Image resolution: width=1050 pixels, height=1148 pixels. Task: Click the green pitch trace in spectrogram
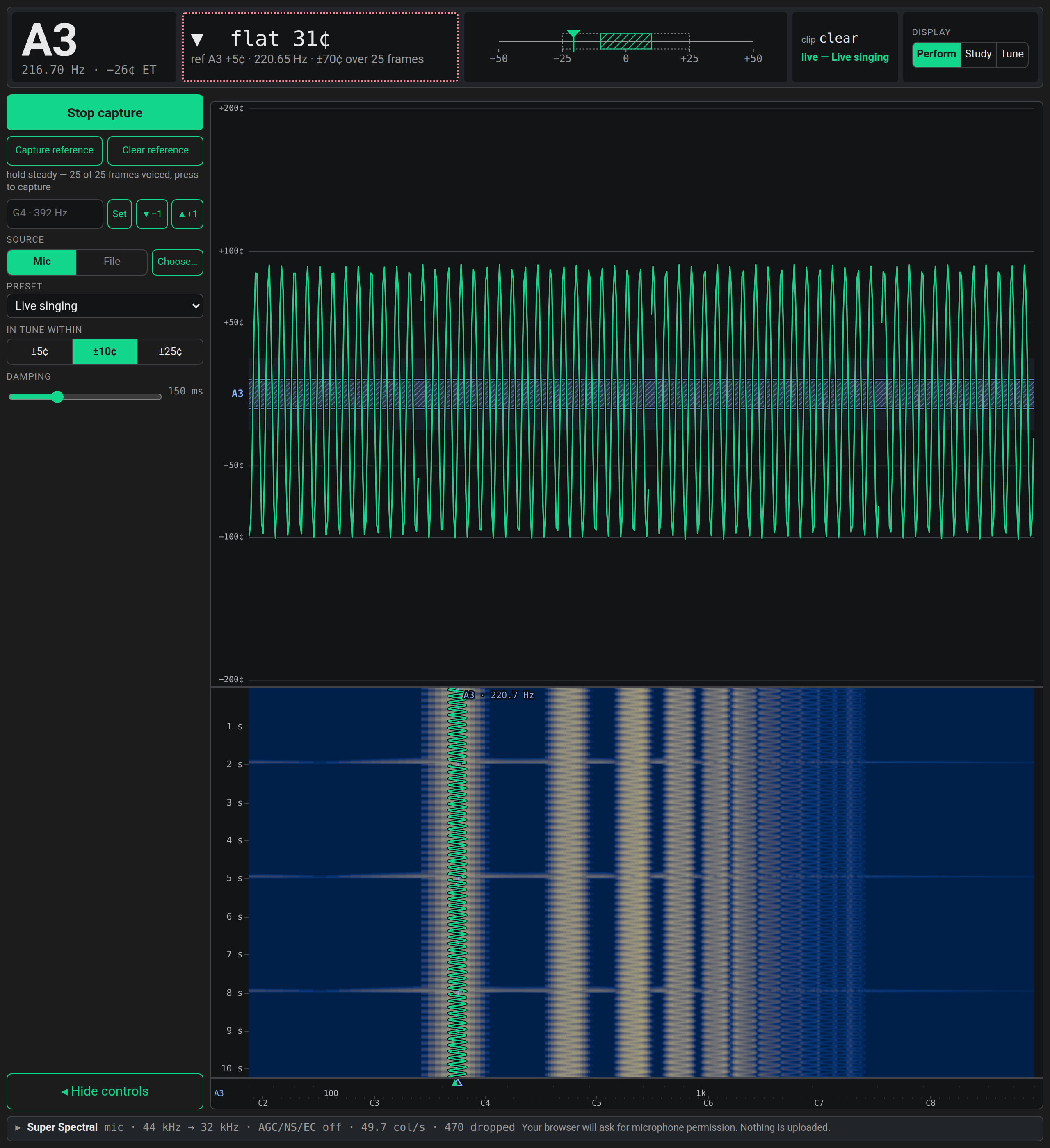457,883
